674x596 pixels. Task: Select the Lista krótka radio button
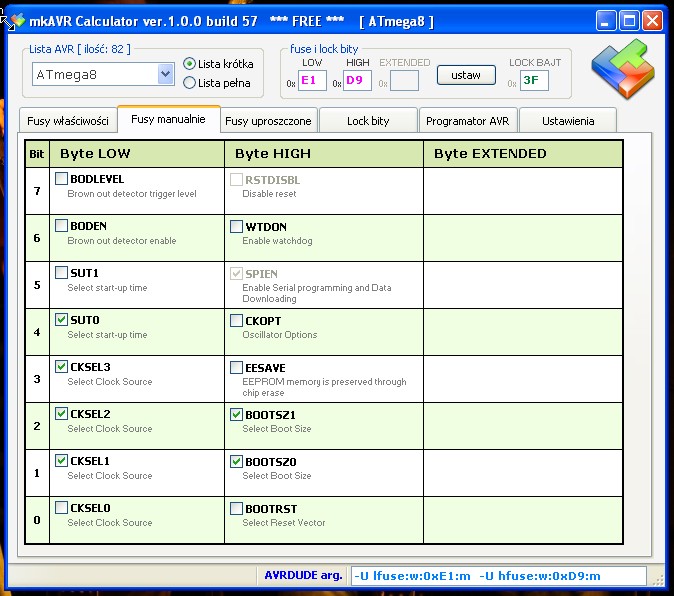(189, 64)
